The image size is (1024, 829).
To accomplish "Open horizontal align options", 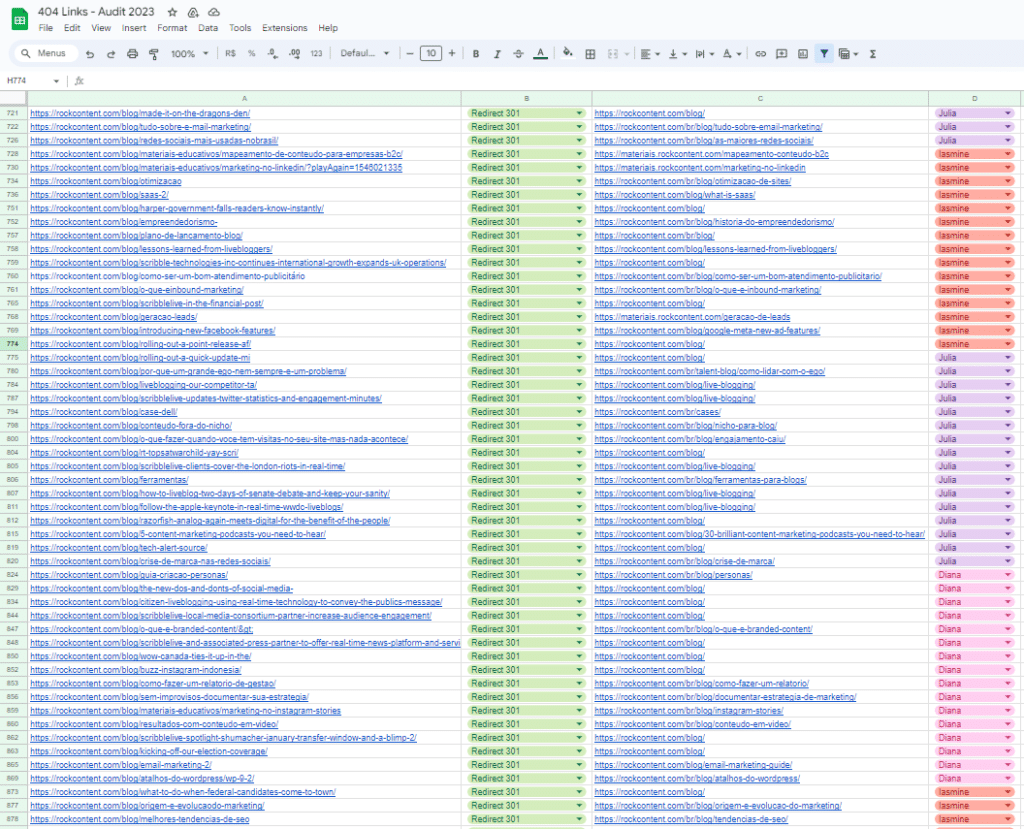I will point(650,54).
